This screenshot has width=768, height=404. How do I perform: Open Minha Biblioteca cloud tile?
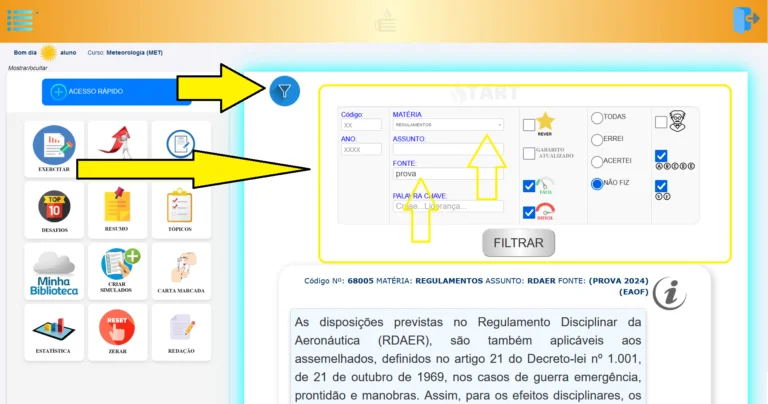pos(54,272)
